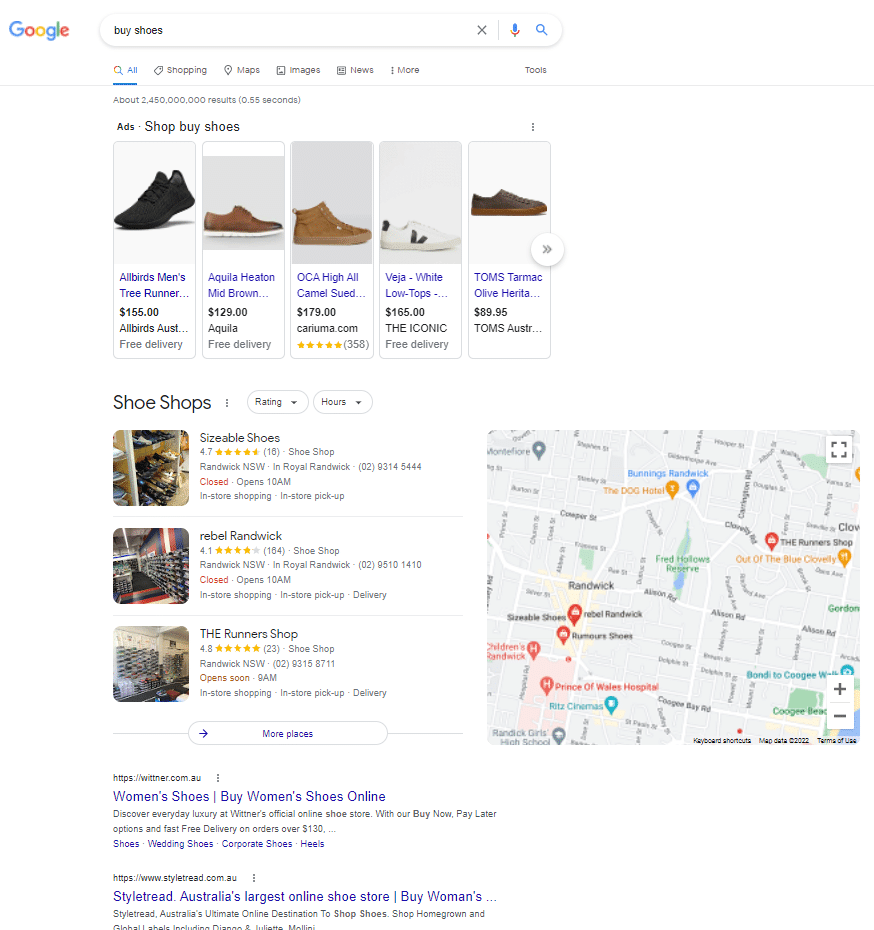874x930 pixels.
Task: Click the Veja White Low-Tops product image
Action: 420,202
